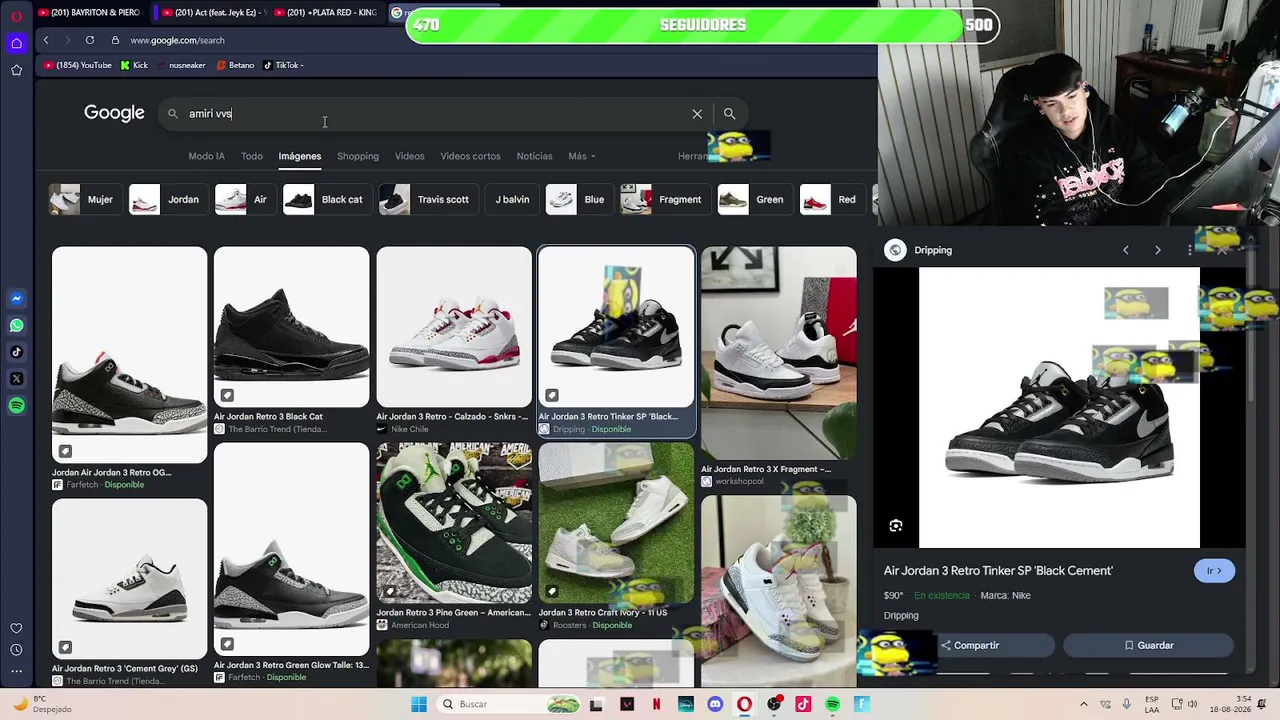
Task: Show the next image in preview panel
Action: coord(1158,250)
